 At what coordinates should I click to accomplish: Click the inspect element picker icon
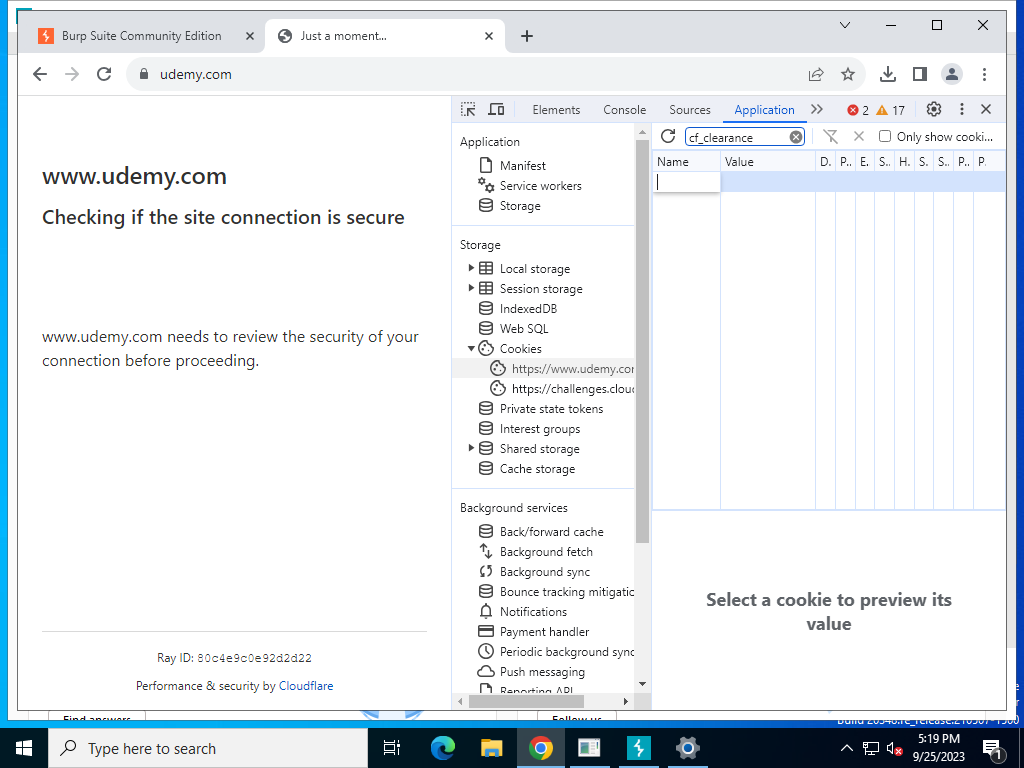click(x=468, y=110)
